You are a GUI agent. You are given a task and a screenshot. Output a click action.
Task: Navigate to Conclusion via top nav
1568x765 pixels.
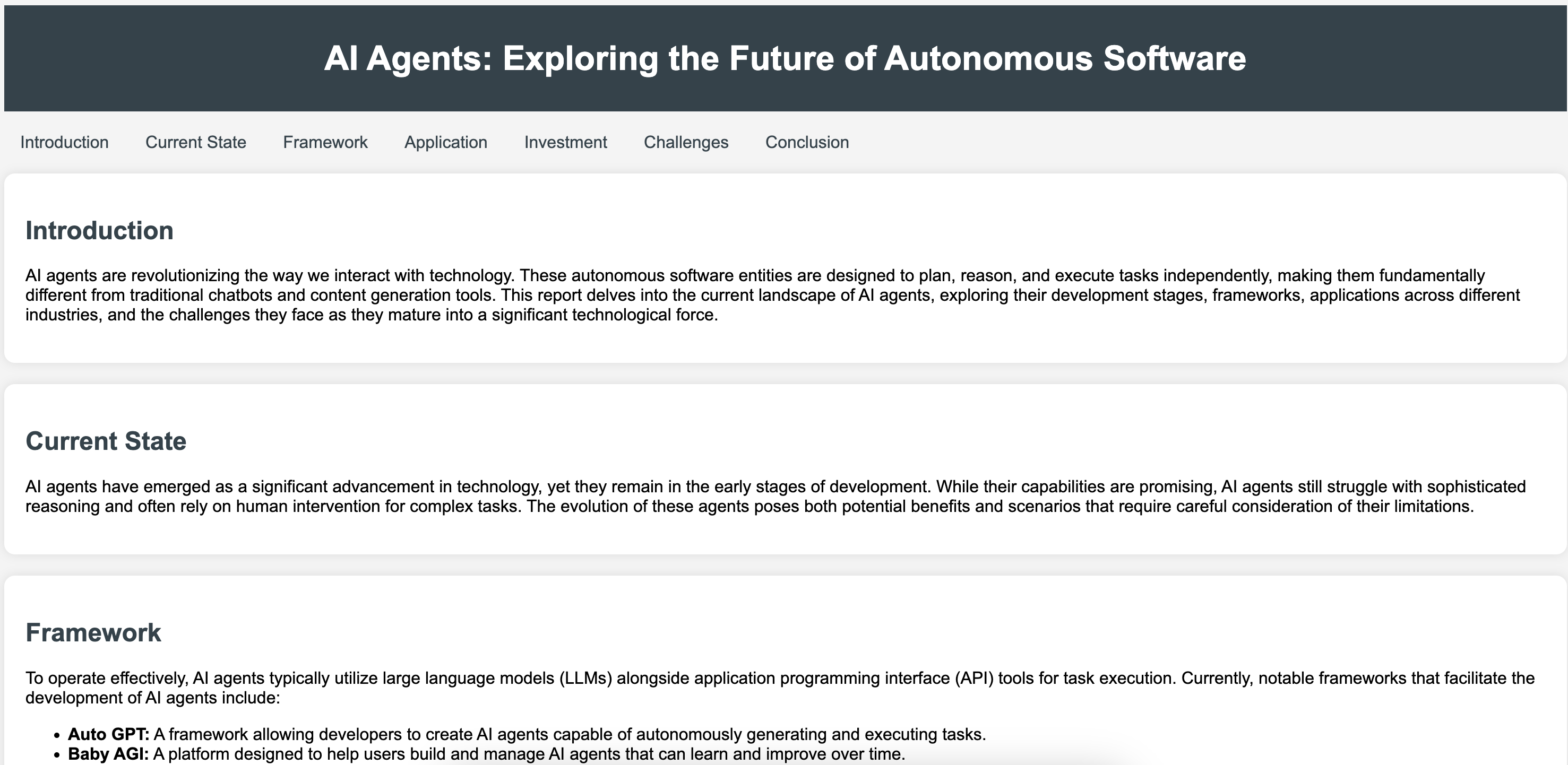pos(806,142)
